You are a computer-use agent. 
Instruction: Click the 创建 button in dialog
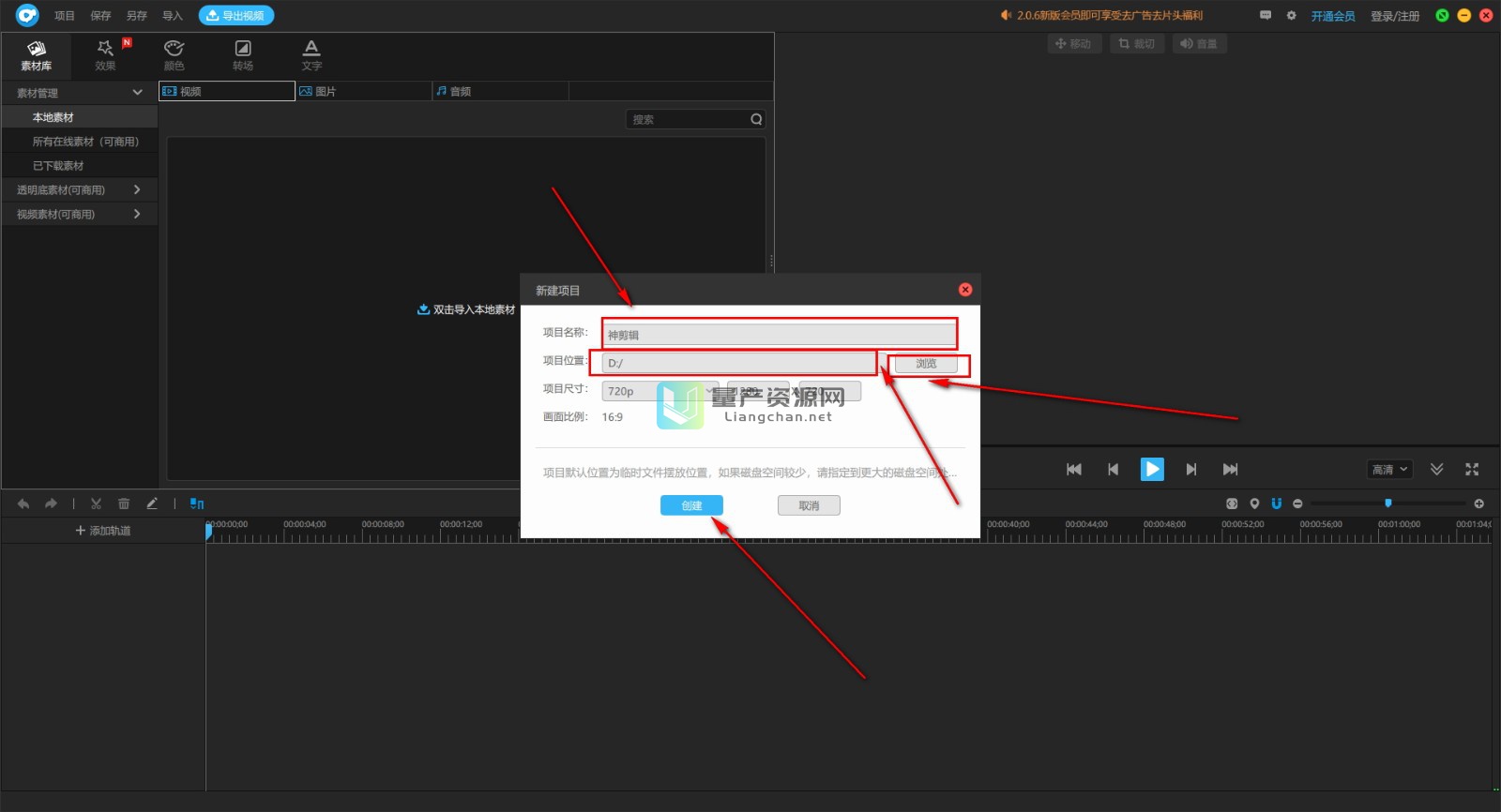coord(691,505)
